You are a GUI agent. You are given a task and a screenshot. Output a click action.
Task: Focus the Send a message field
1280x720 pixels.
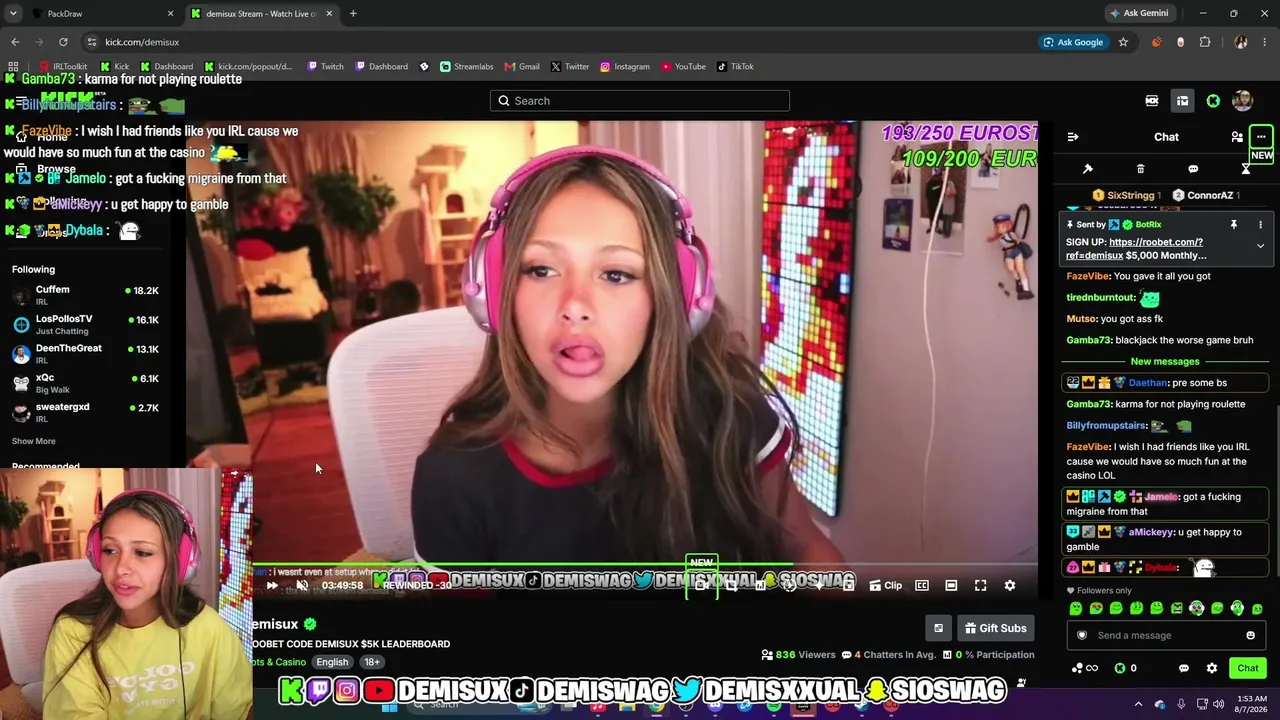pyautogui.click(x=1166, y=635)
